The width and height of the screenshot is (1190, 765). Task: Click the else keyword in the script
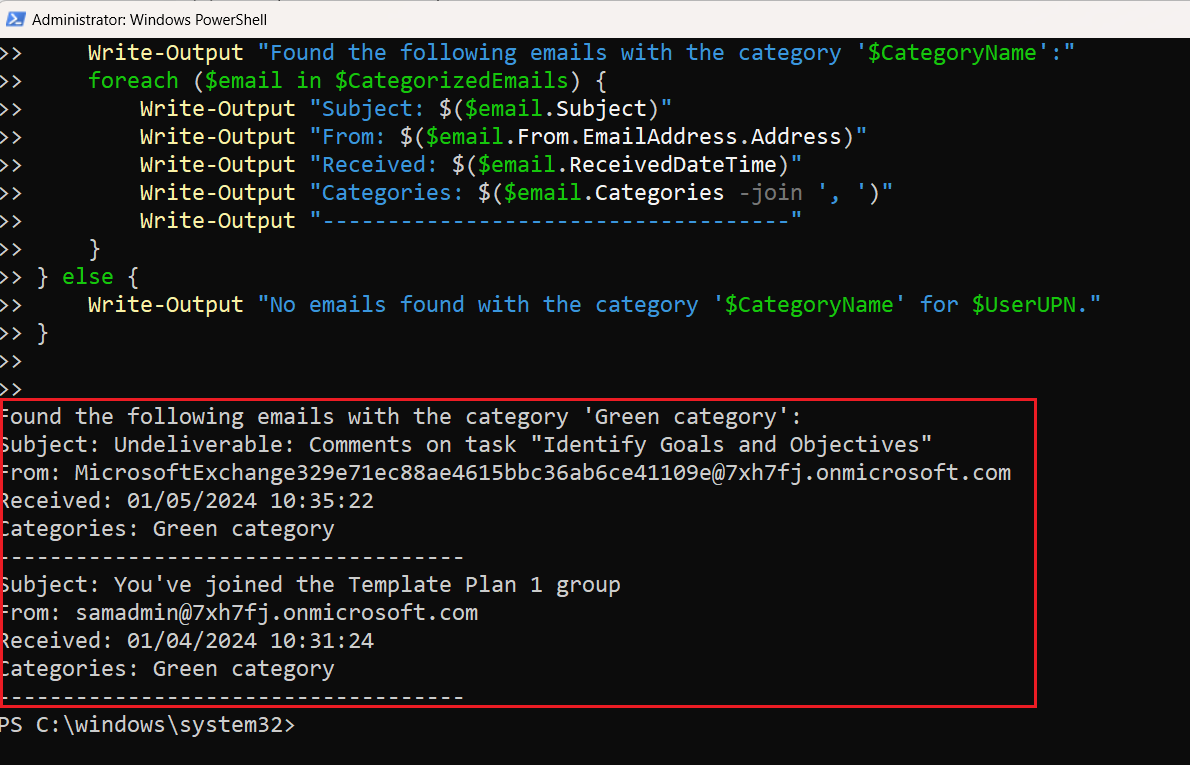87,276
